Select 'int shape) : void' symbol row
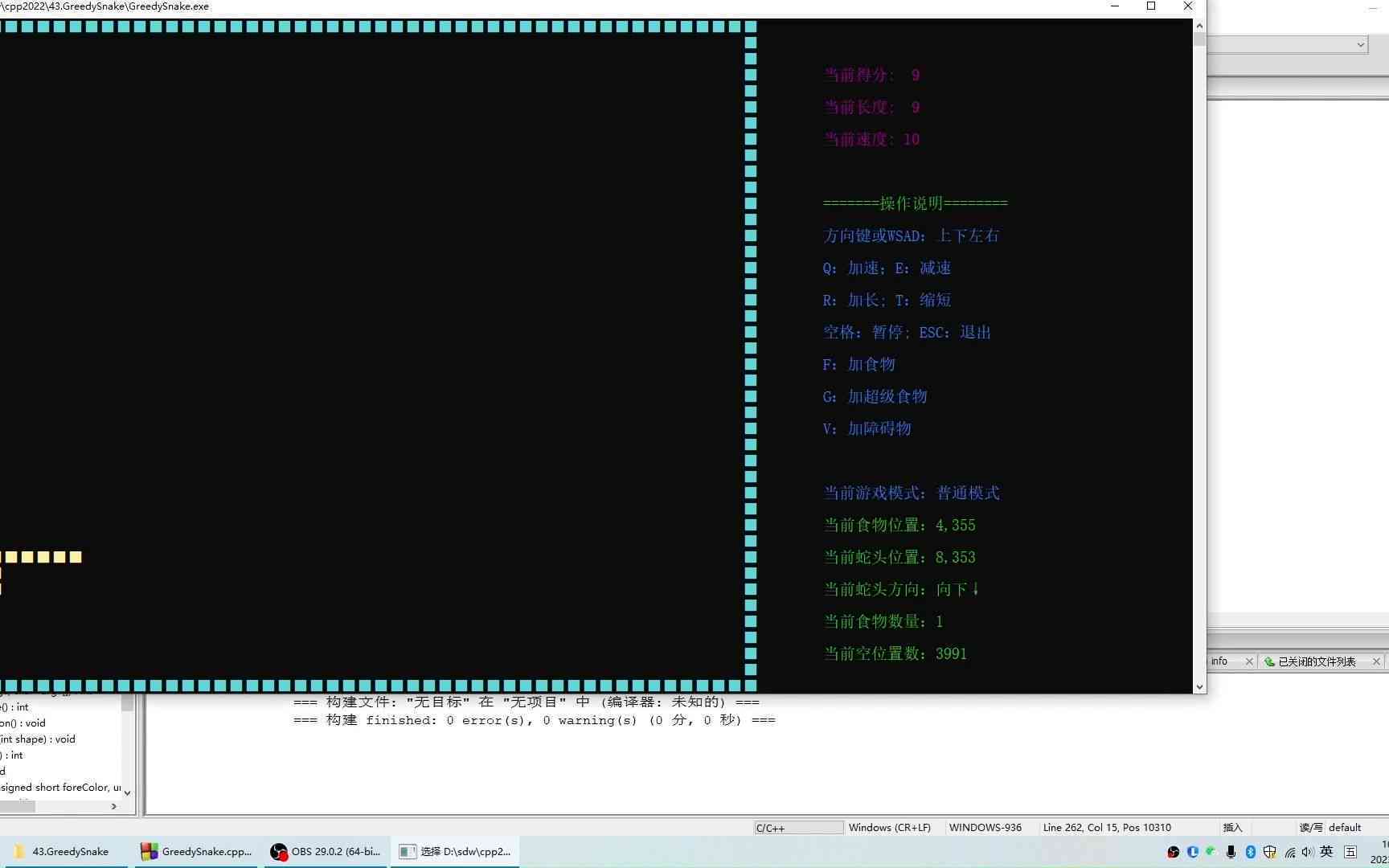This screenshot has height=868, width=1389. 38,739
